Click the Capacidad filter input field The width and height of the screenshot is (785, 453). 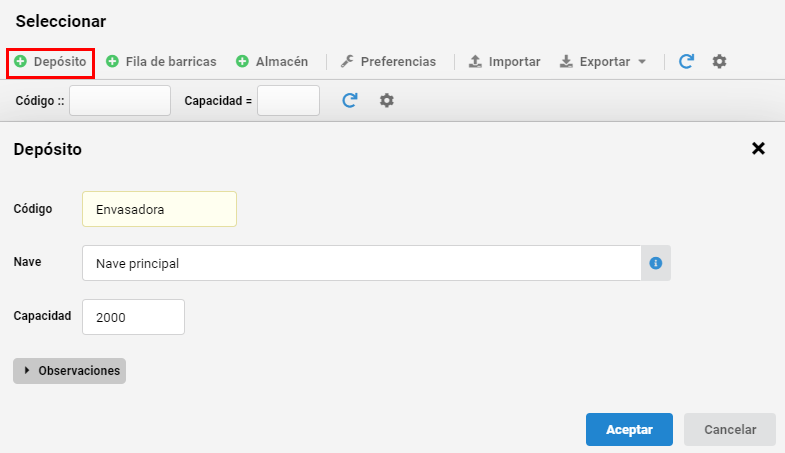[288, 101]
